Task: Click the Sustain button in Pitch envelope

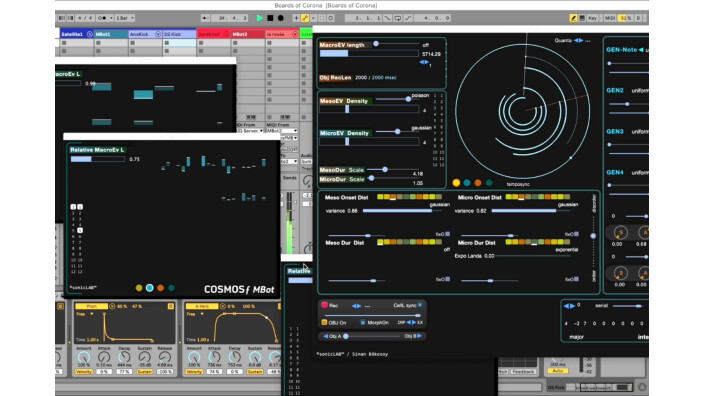Action: (x=144, y=372)
